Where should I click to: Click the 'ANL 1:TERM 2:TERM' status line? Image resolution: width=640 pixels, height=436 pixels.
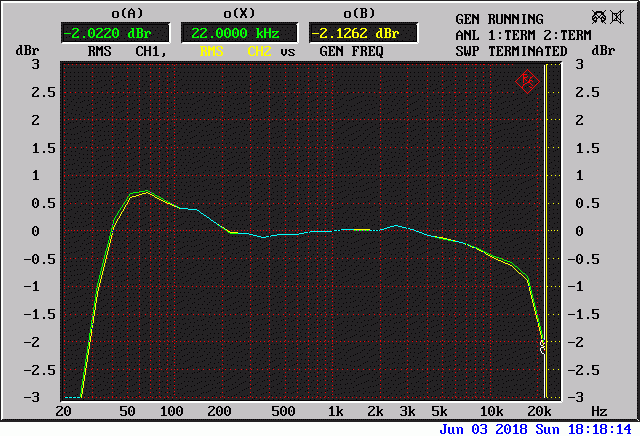pos(523,36)
